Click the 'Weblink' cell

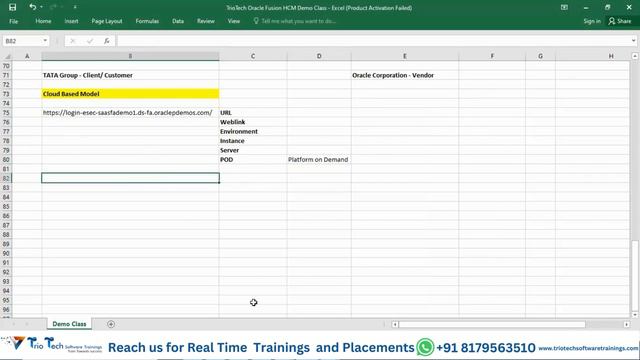pos(253,122)
